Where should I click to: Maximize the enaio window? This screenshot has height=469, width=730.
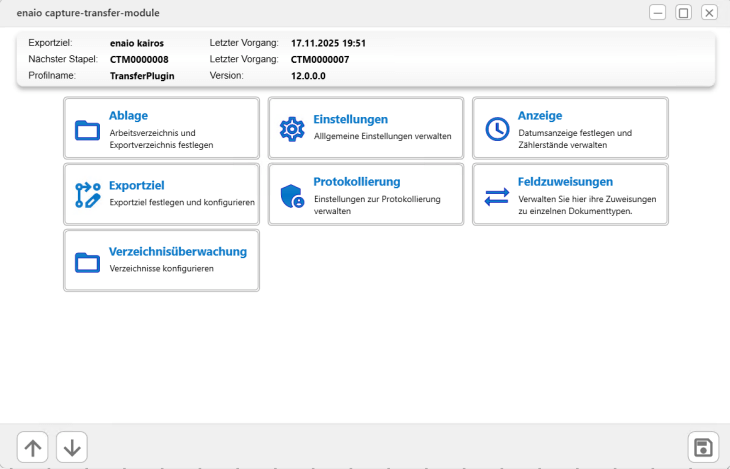coord(683,13)
